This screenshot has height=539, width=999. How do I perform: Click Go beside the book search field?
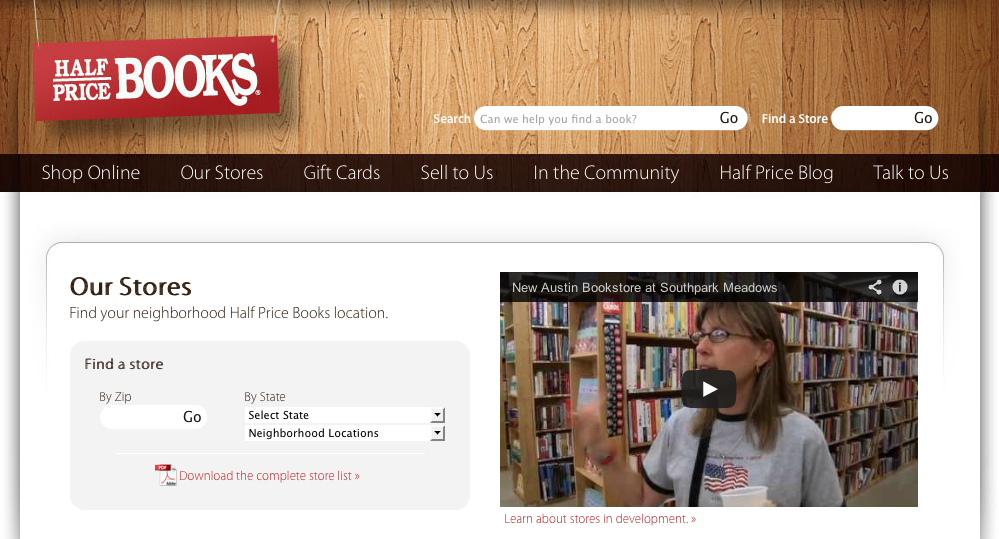point(729,118)
